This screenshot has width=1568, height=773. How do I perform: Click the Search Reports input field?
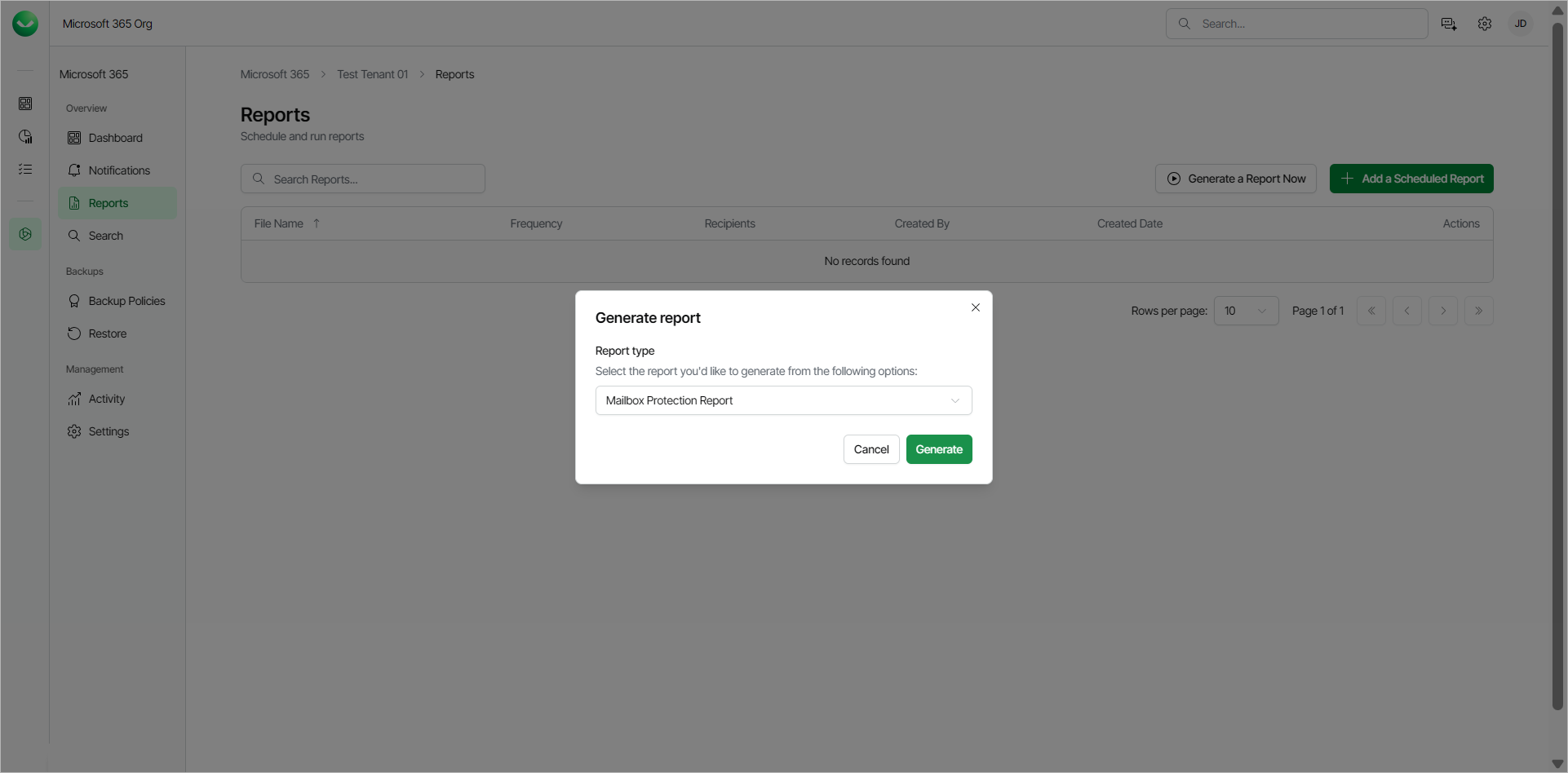363,179
